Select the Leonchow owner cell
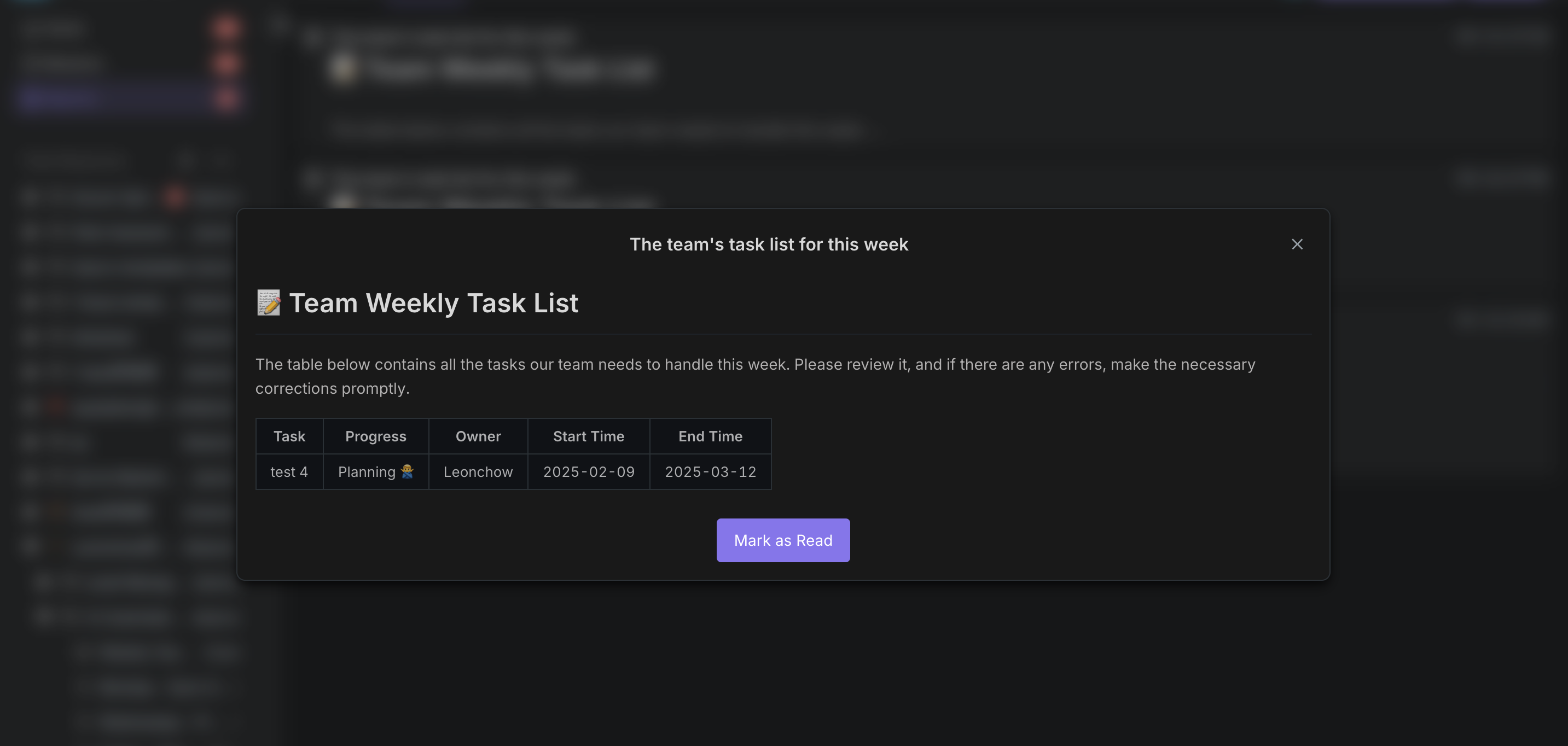 (478, 471)
